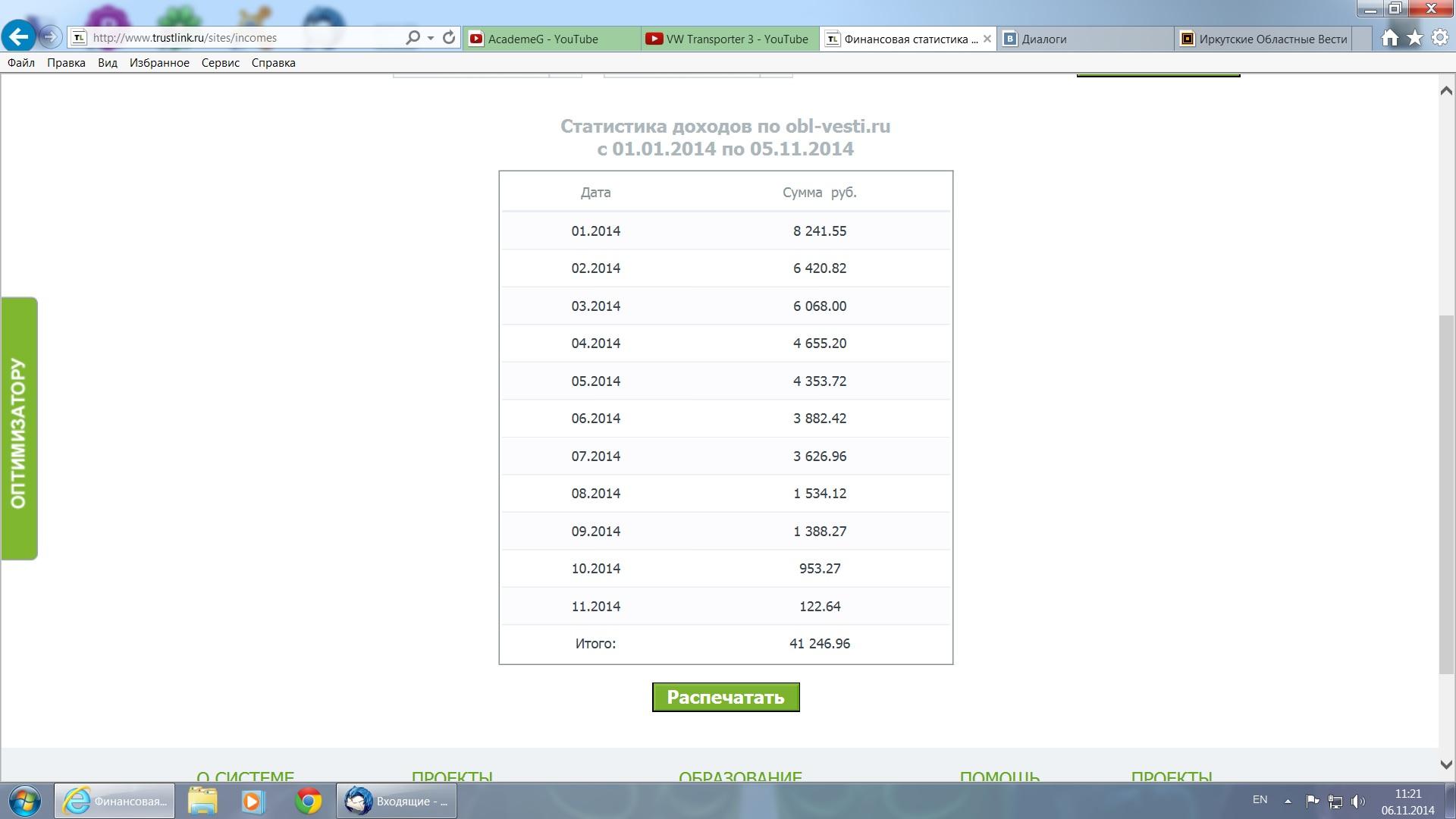Click the URL address field

click(243, 37)
